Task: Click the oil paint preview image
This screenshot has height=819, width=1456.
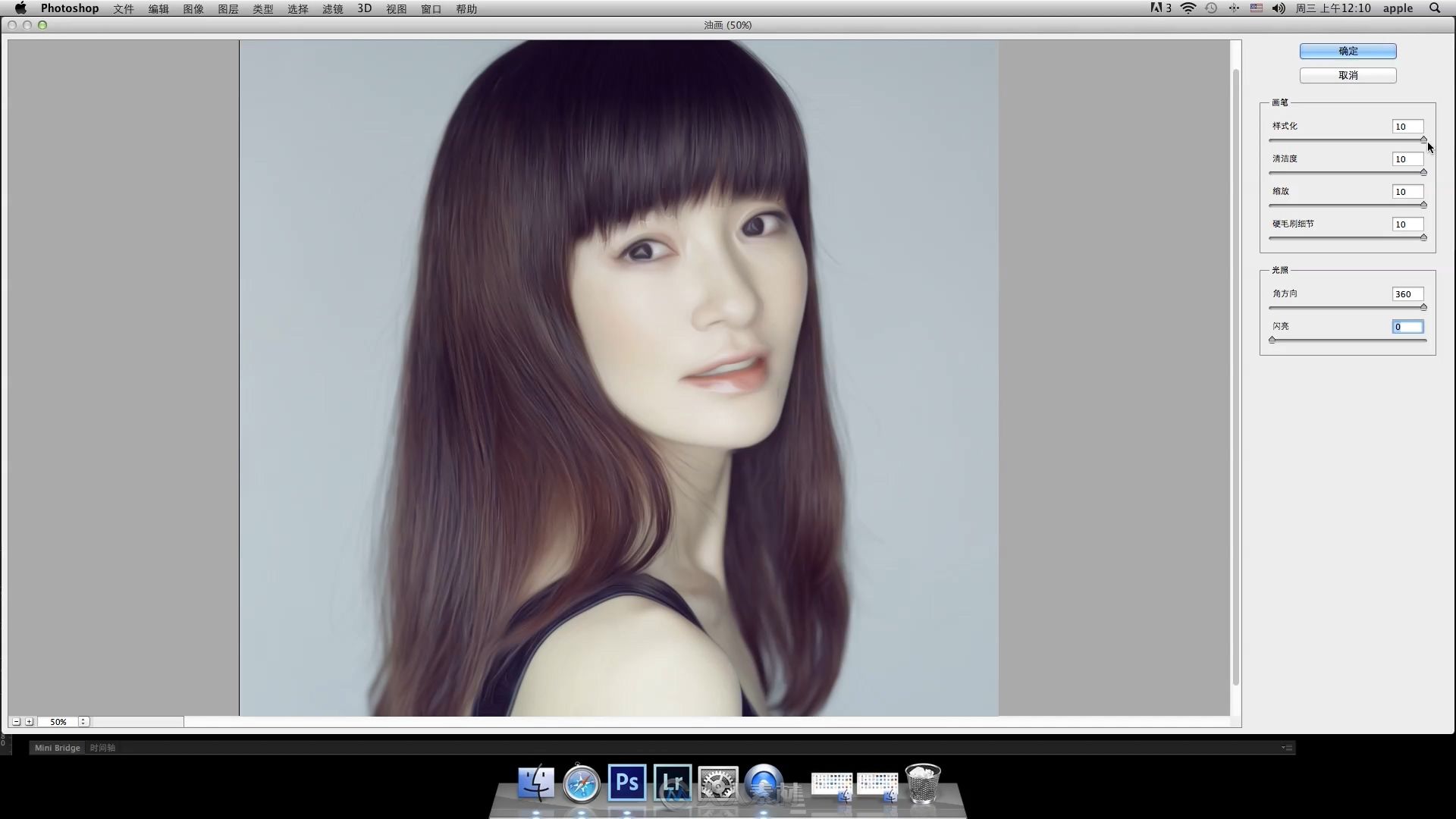Action: click(619, 378)
